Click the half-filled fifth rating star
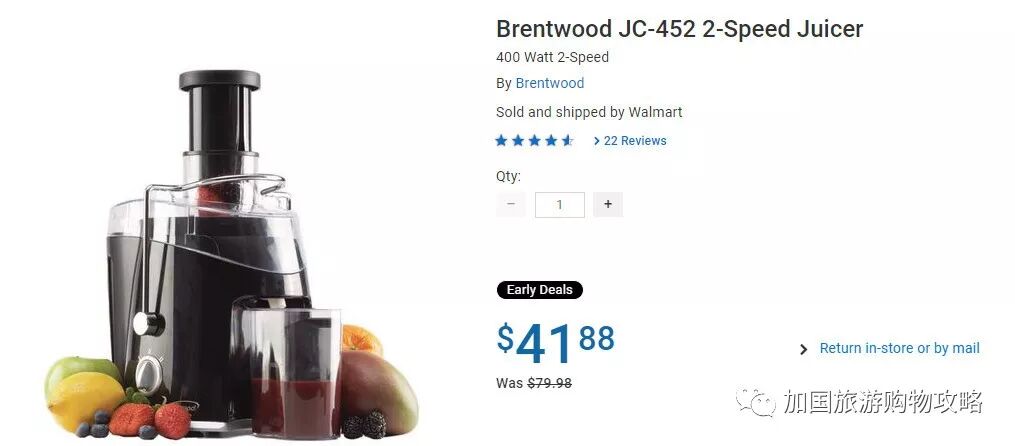This screenshot has width=1015, height=446. (x=568, y=140)
